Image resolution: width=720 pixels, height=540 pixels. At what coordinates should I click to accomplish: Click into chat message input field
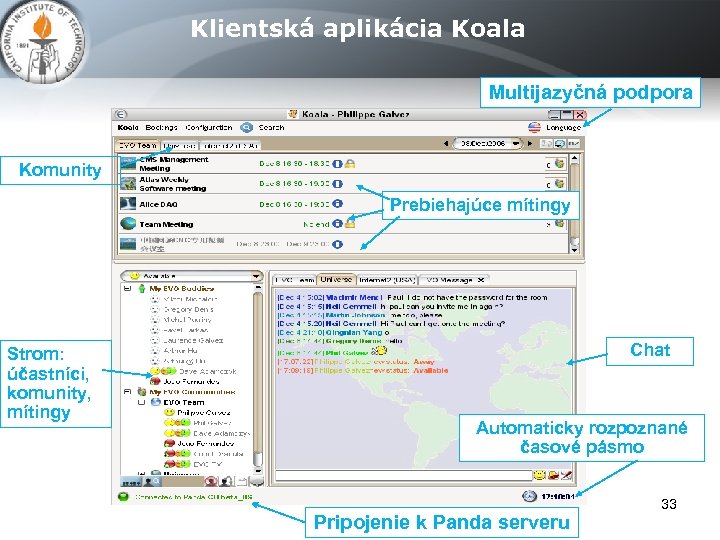(403, 475)
